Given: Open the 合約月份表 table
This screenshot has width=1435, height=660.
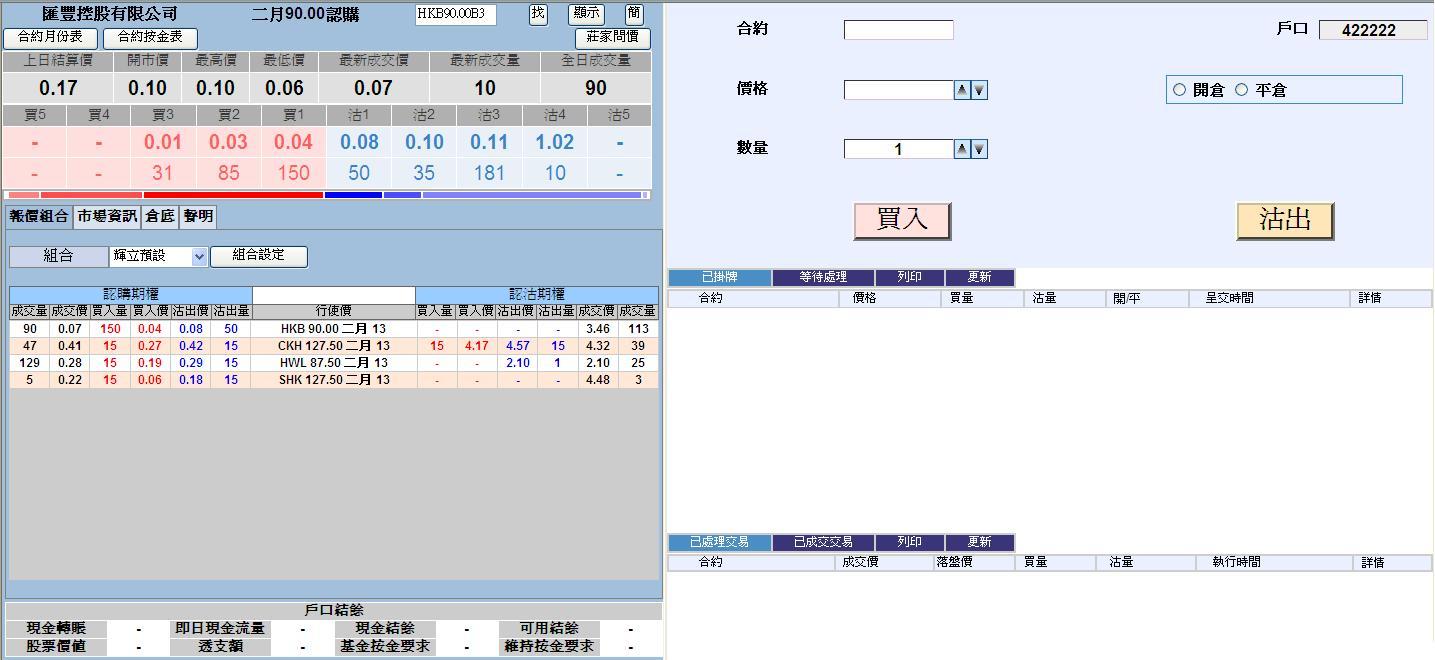Looking at the screenshot, I should (50, 37).
